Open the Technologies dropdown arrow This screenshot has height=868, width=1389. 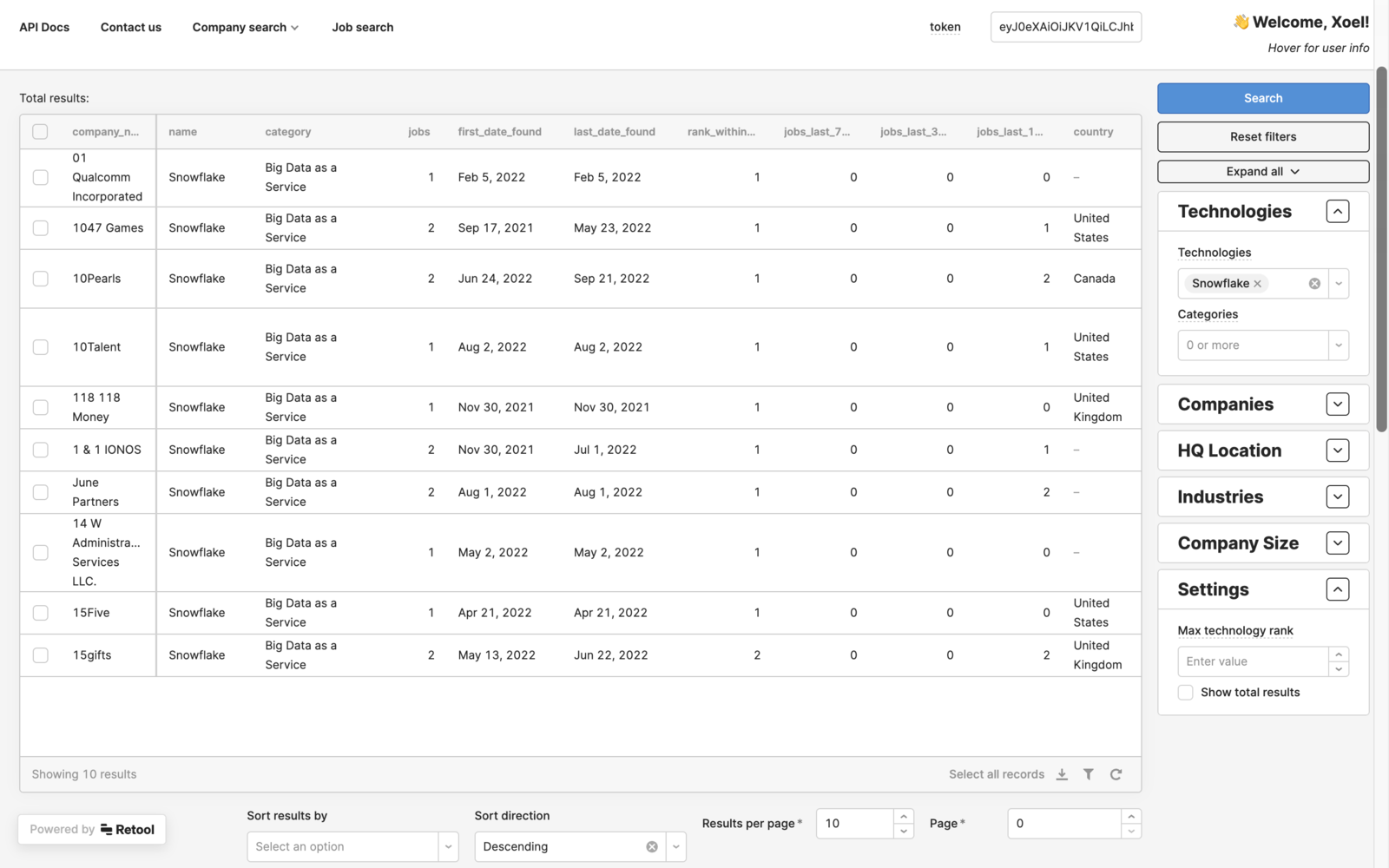(1339, 284)
